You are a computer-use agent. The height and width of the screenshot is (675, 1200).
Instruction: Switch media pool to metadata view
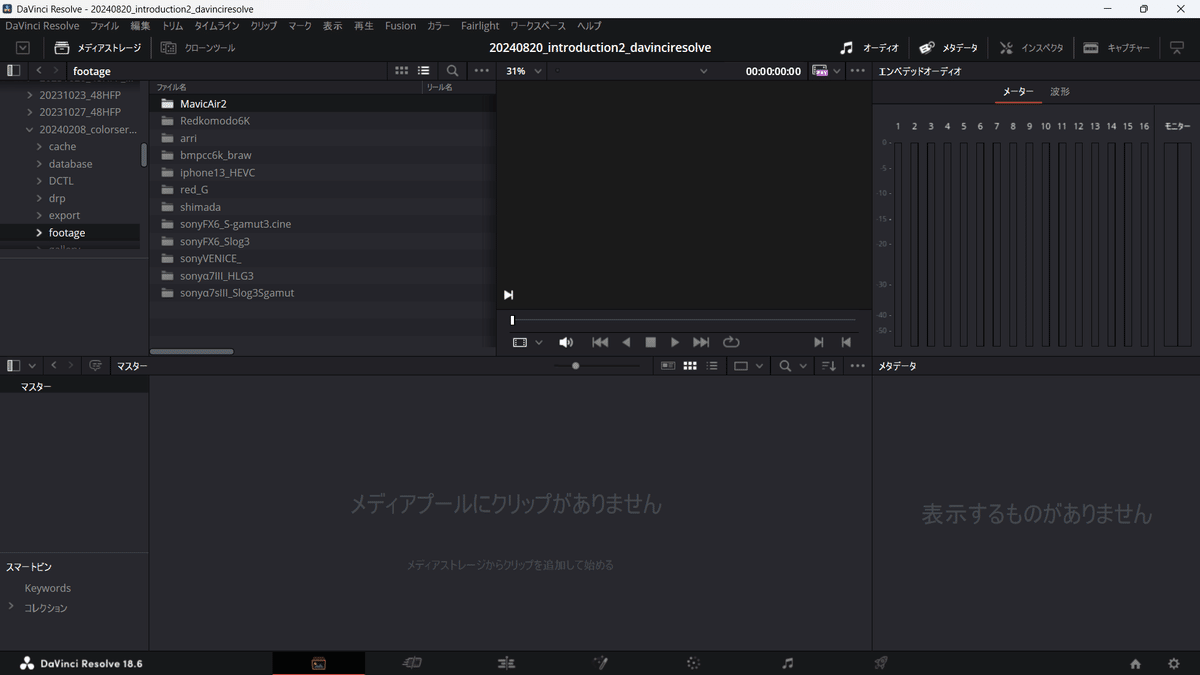(x=668, y=366)
